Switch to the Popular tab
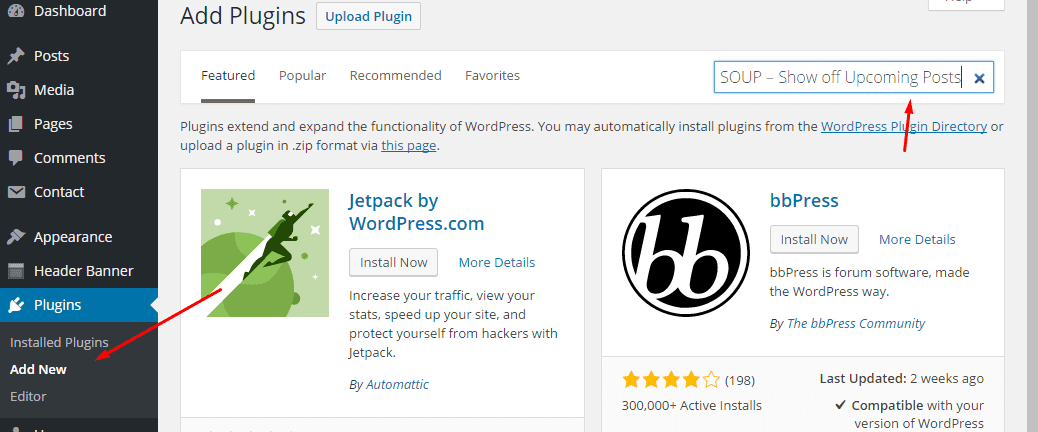 [302, 76]
